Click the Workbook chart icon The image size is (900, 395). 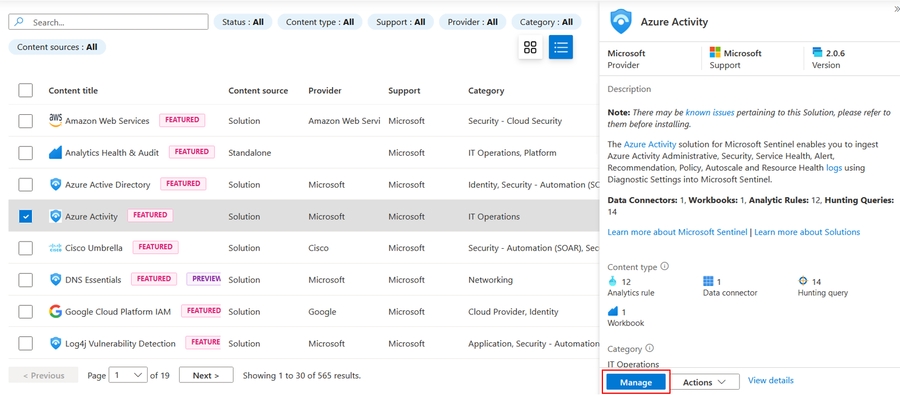[x=612, y=311]
